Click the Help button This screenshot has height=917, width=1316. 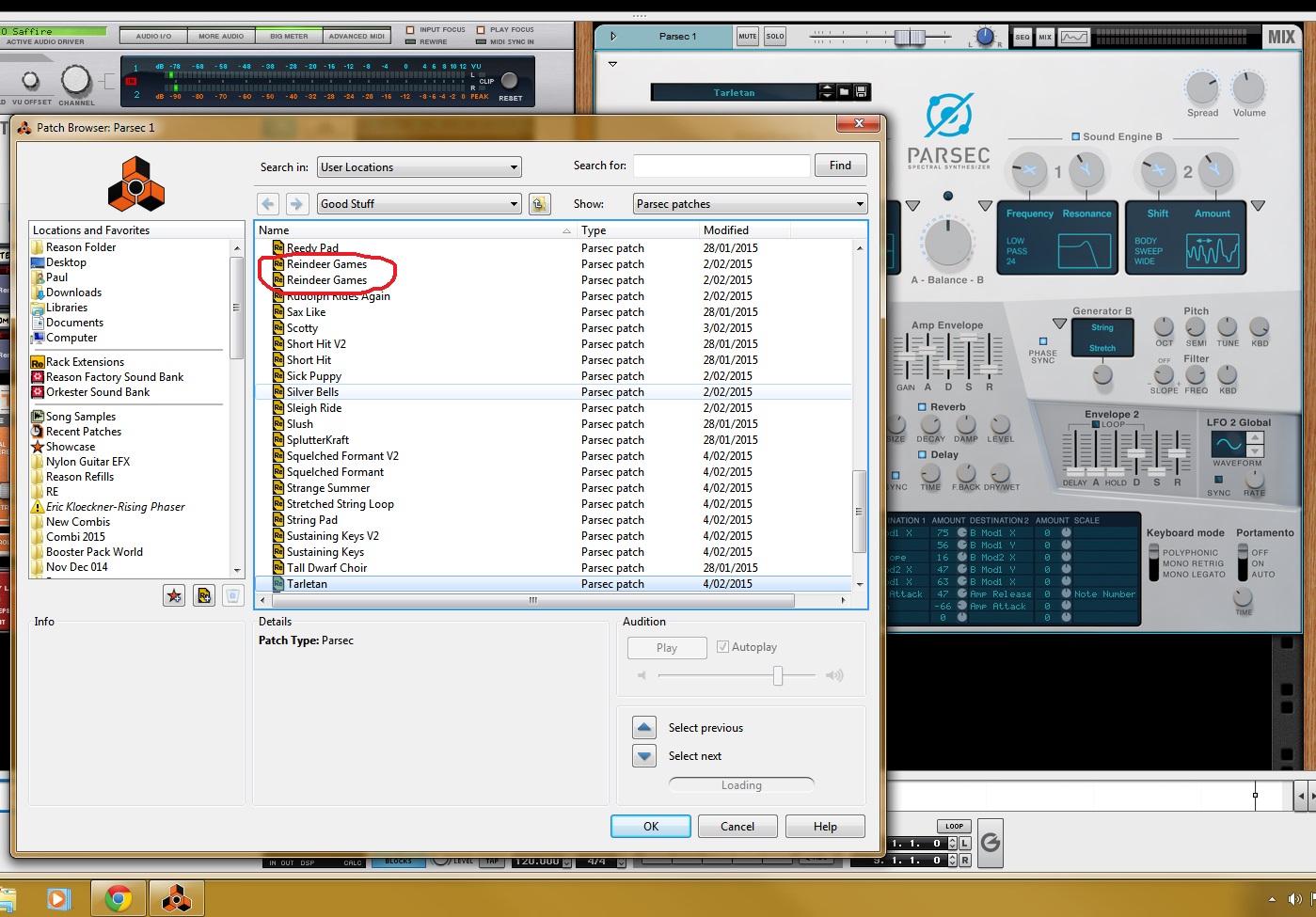pyautogui.click(x=825, y=827)
